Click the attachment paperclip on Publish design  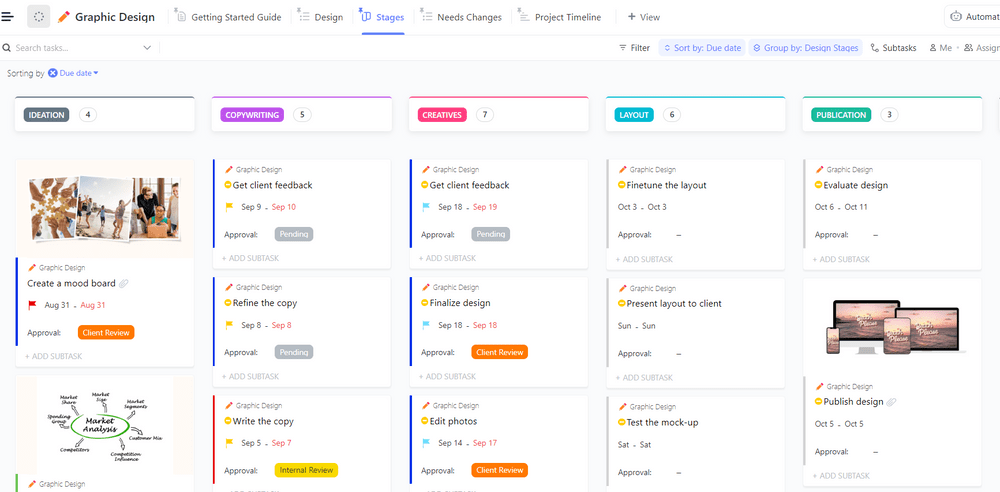(x=891, y=402)
